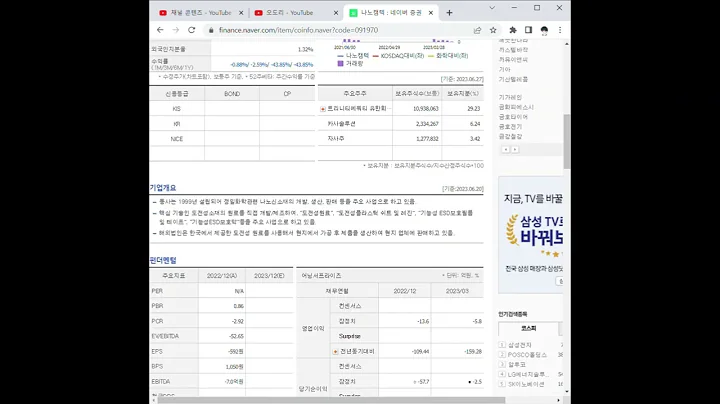Click the 카사솔루션 shareholder name

click(x=341, y=124)
